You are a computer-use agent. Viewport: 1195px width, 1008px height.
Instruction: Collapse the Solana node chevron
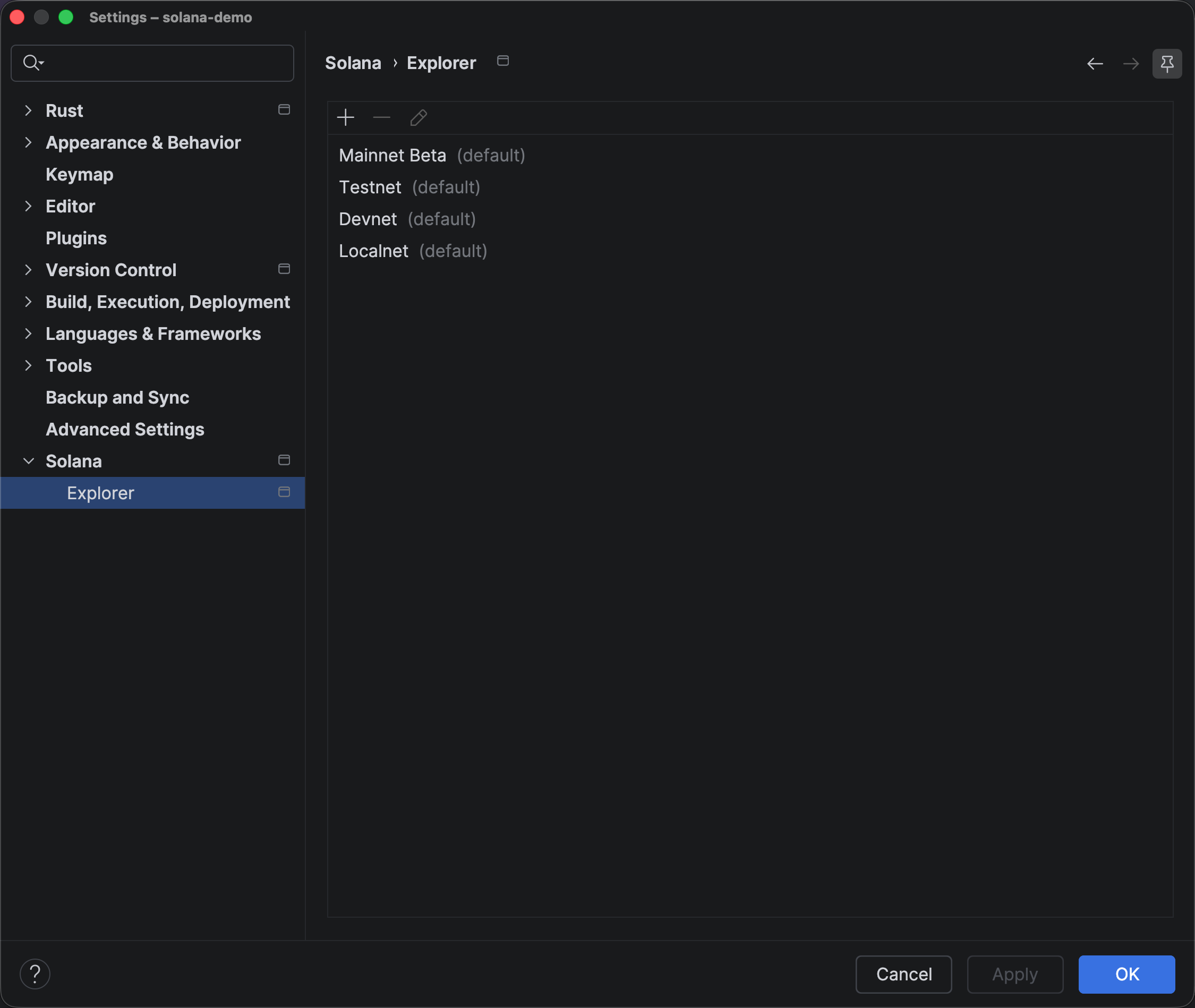[28, 461]
